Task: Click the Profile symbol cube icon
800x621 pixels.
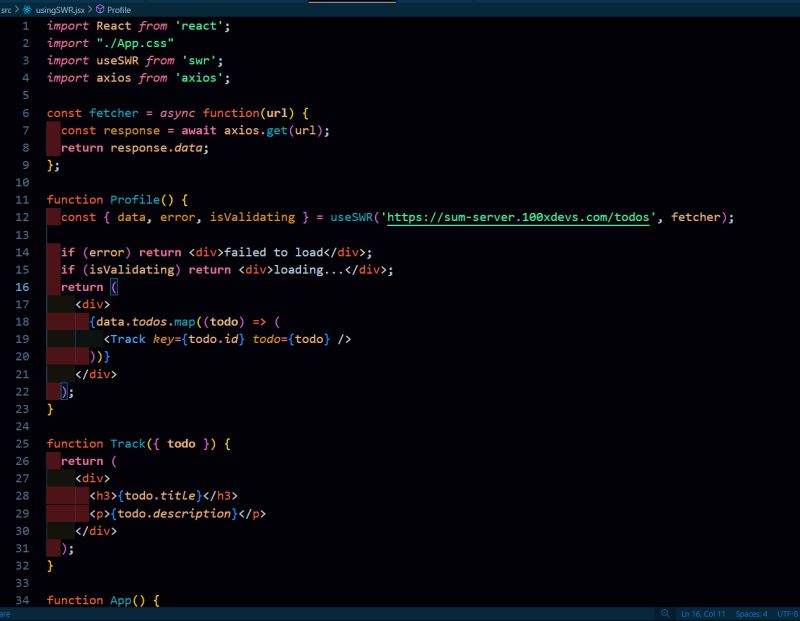Action: pyautogui.click(x=99, y=8)
